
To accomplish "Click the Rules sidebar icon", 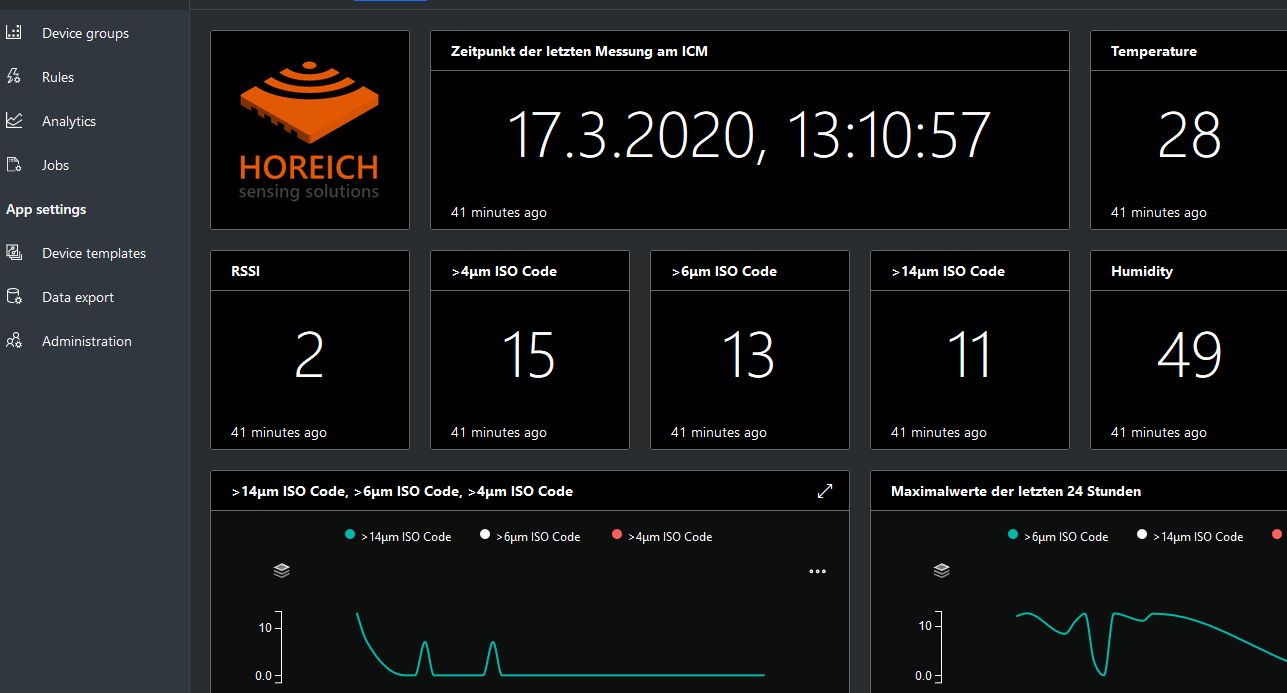I will point(14,77).
